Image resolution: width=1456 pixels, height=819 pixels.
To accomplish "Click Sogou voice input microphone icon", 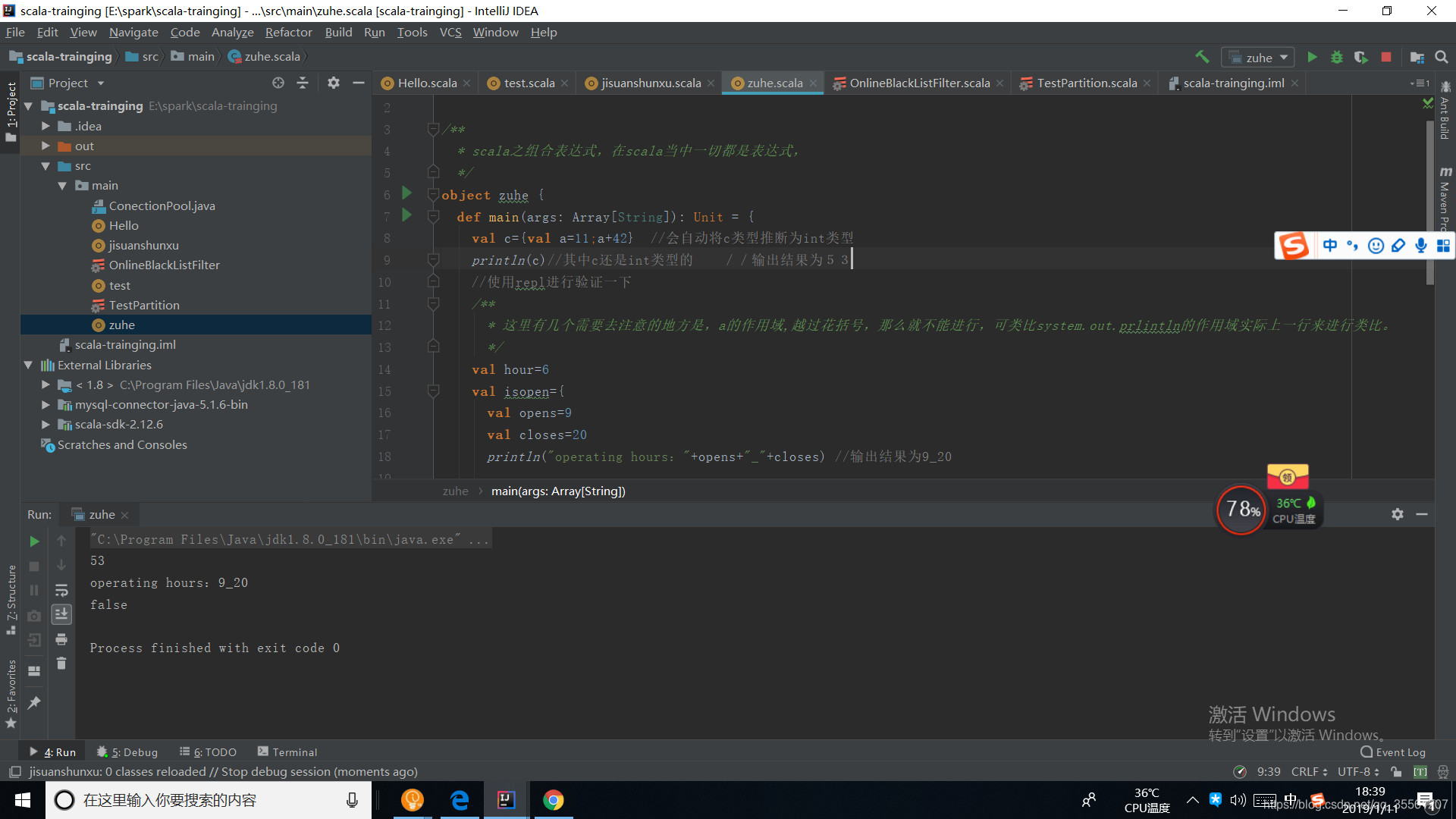I will (x=1420, y=246).
